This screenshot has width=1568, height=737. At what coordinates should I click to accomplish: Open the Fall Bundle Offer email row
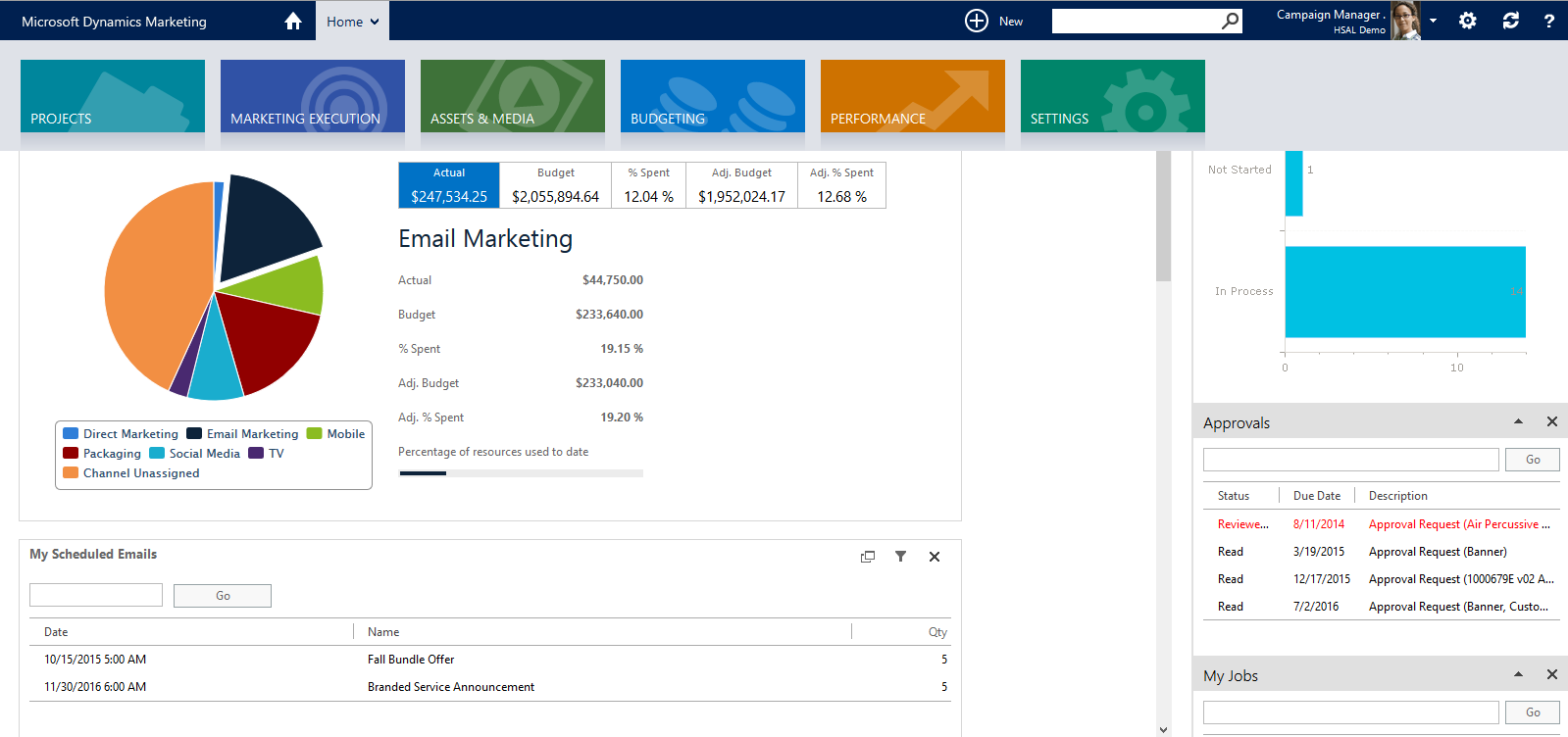click(490, 660)
